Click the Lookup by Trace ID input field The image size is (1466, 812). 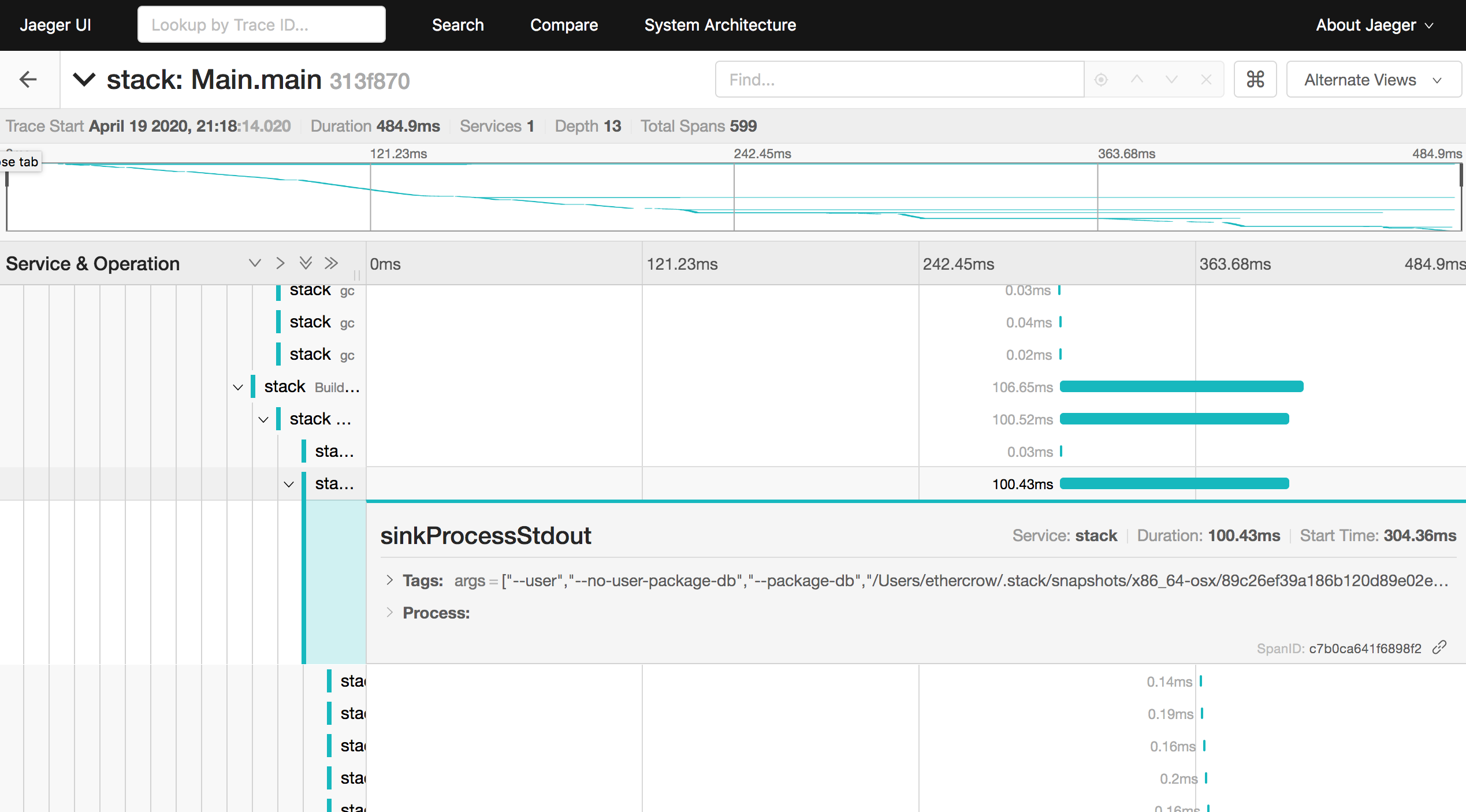point(260,24)
